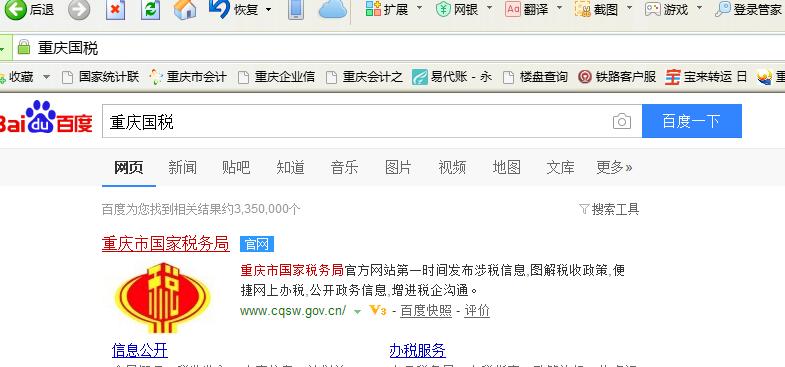Switch to the 图片 tab

point(399,167)
